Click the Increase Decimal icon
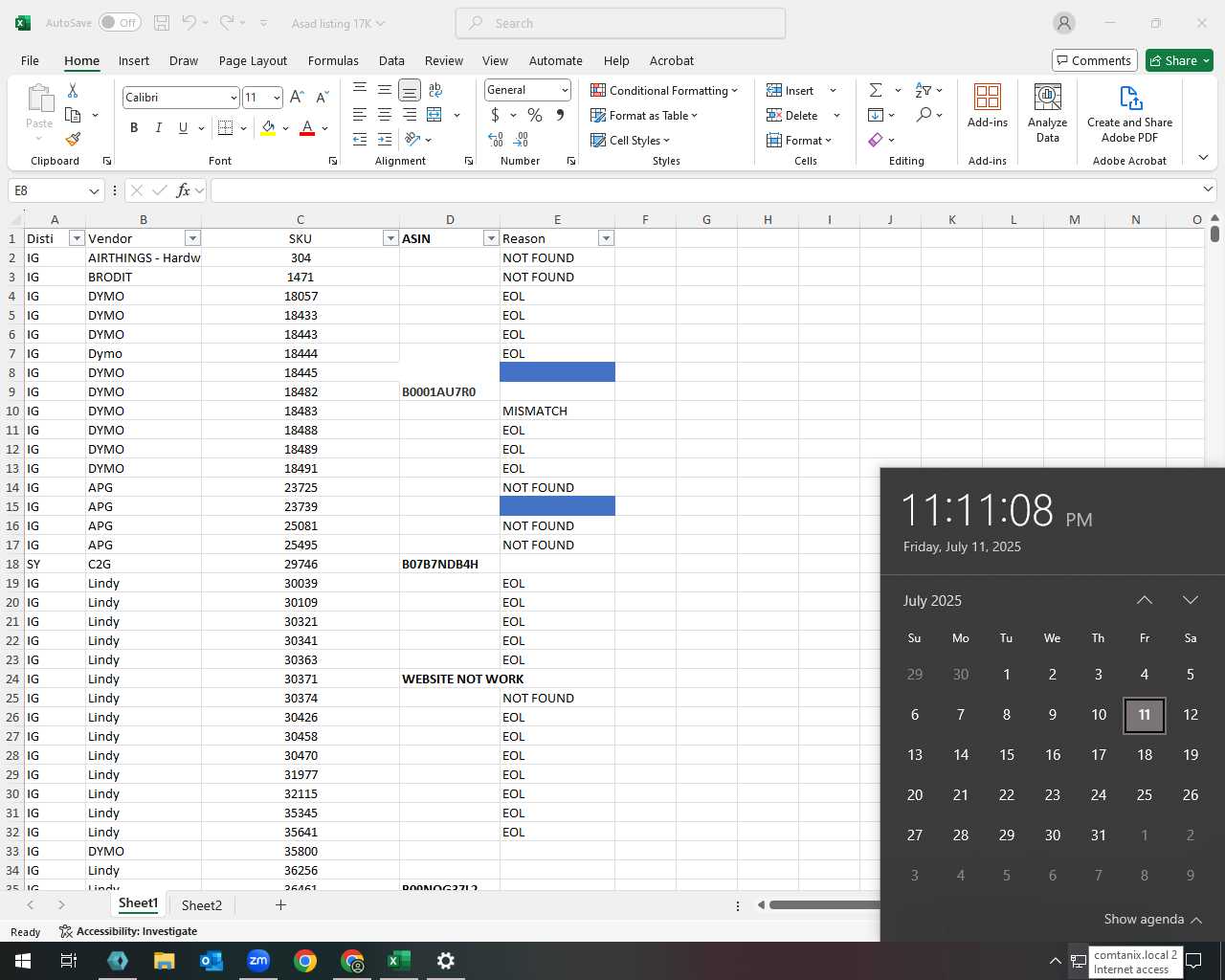This screenshot has width=1225, height=980. pyautogui.click(x=496, y=140)
